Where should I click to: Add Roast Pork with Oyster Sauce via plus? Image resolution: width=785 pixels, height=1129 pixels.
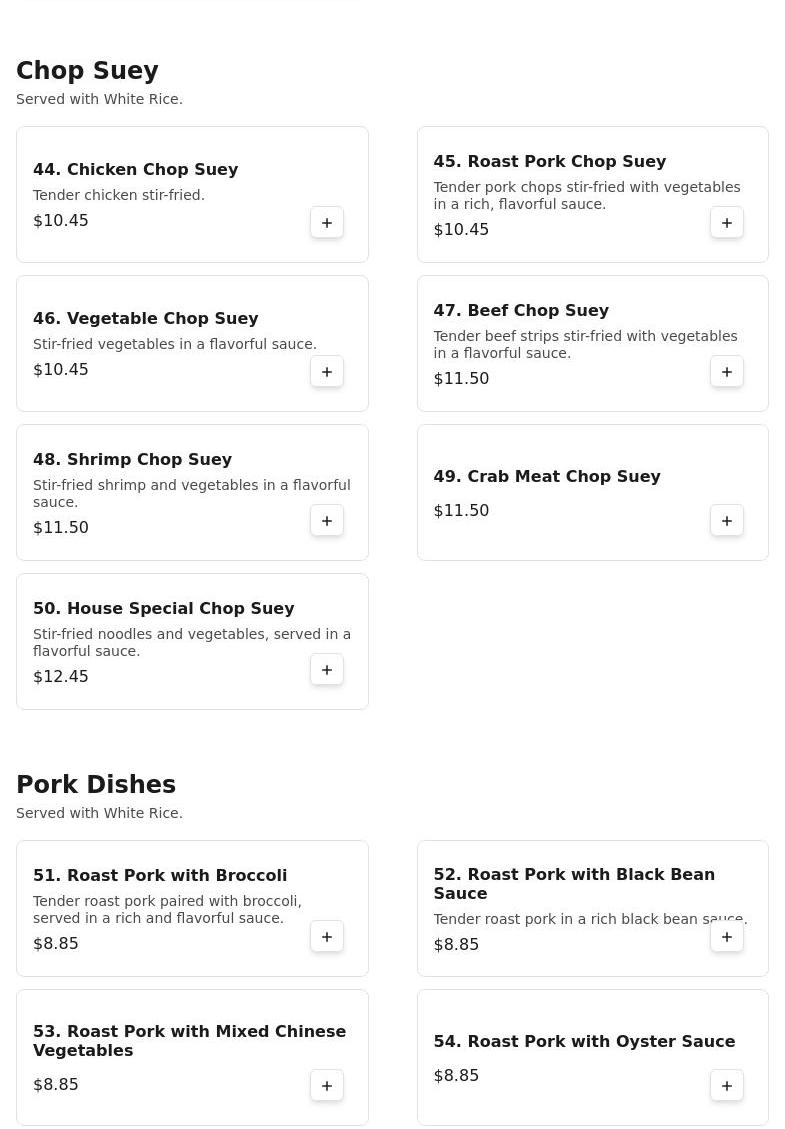coord(727,1086)
